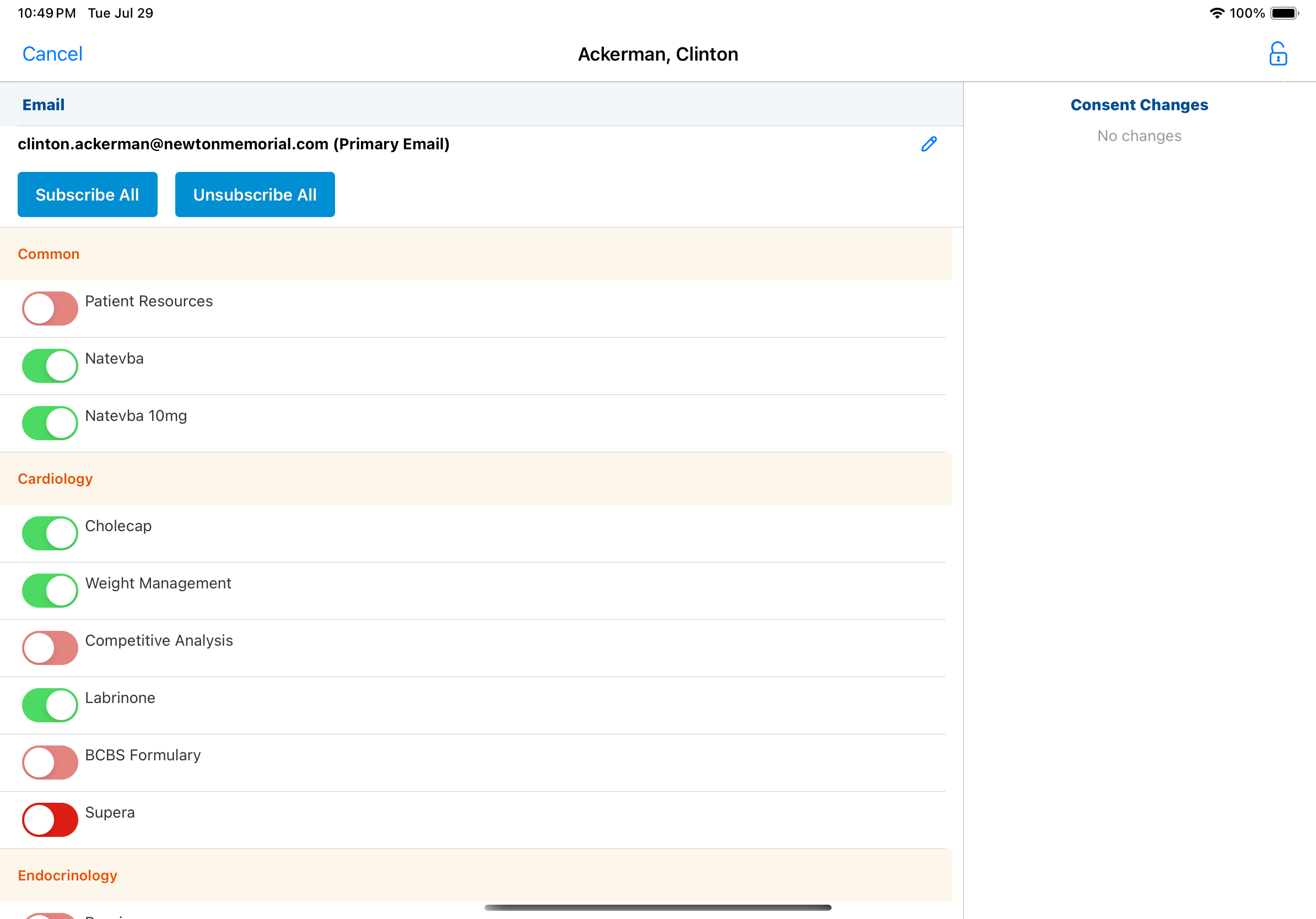Tap the Consent Changes panel heading
1316x919 pixels.
[x=1139, y=105]
